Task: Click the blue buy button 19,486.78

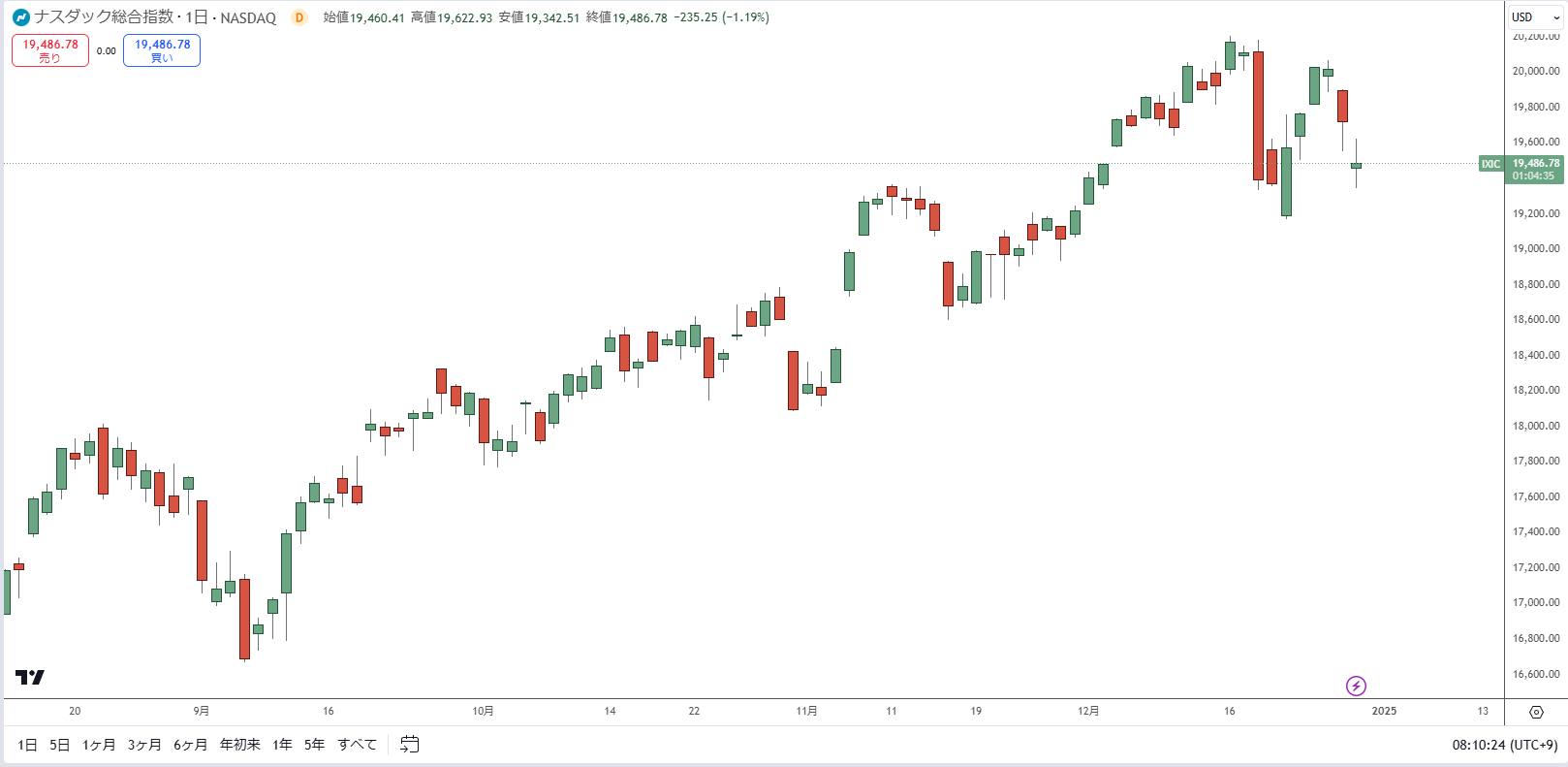Action: click(x=162, y=50)
